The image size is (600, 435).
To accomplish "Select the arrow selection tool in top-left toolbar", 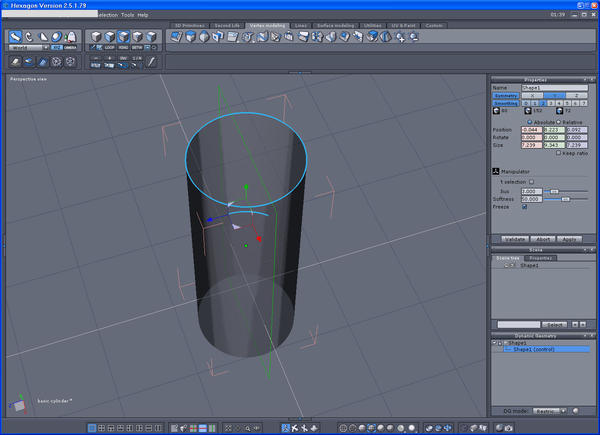I will click(x=16, y=37).
